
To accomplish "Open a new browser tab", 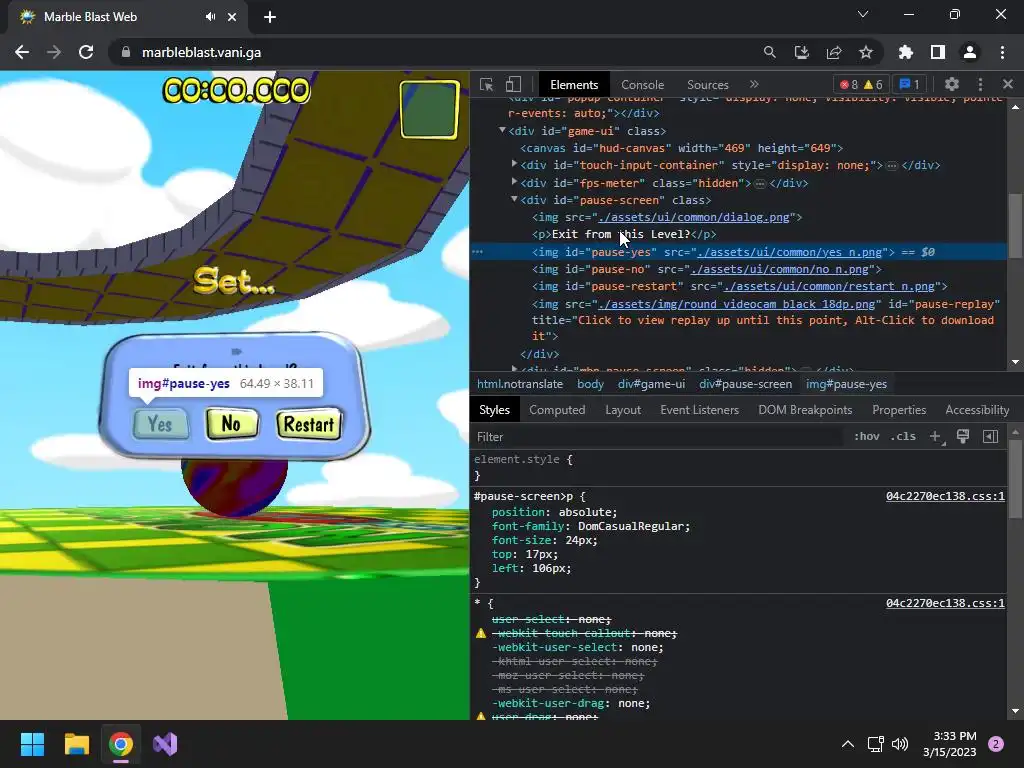I will 270,17.
